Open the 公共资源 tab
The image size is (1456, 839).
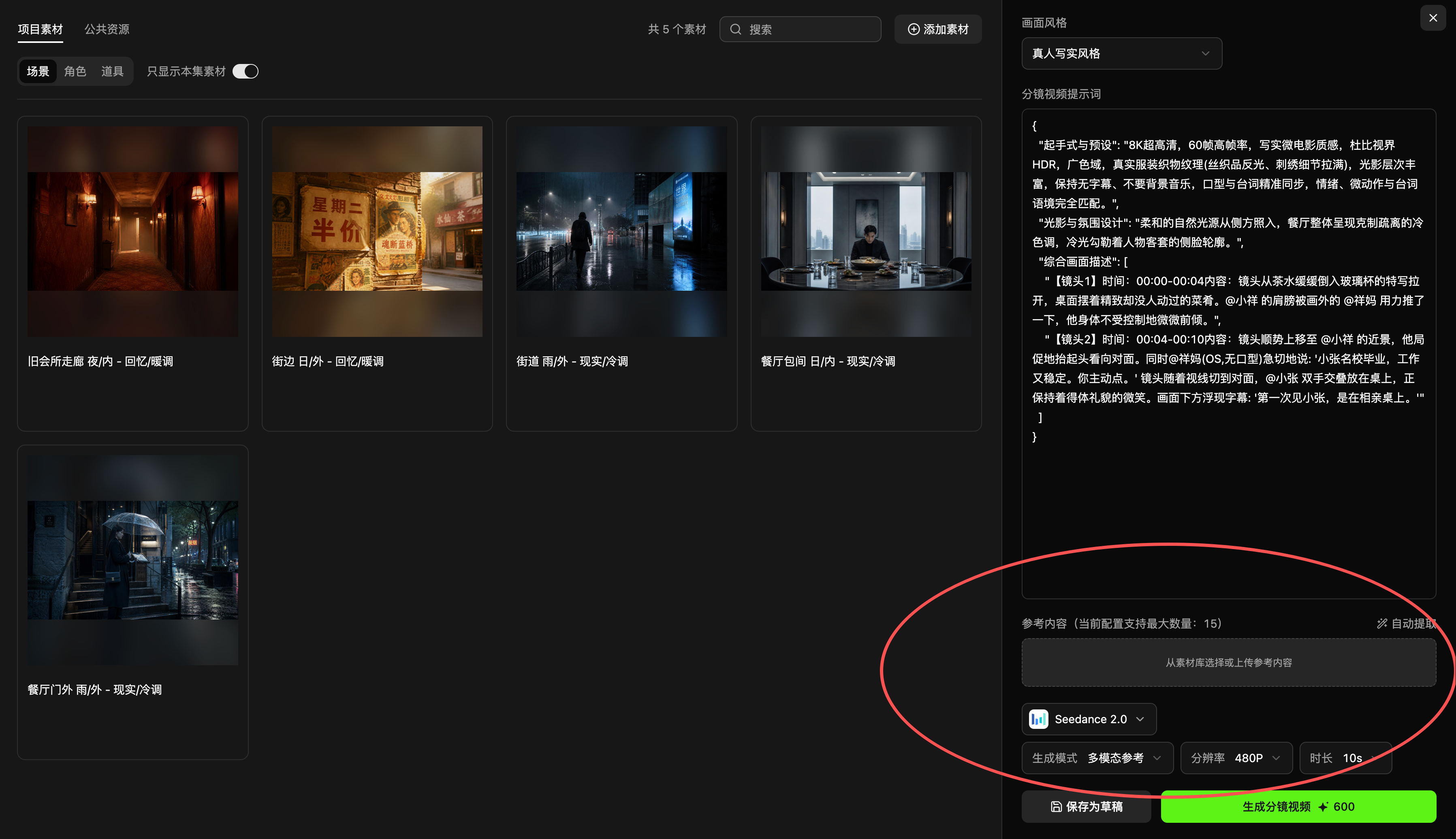(x=107, y=29)
